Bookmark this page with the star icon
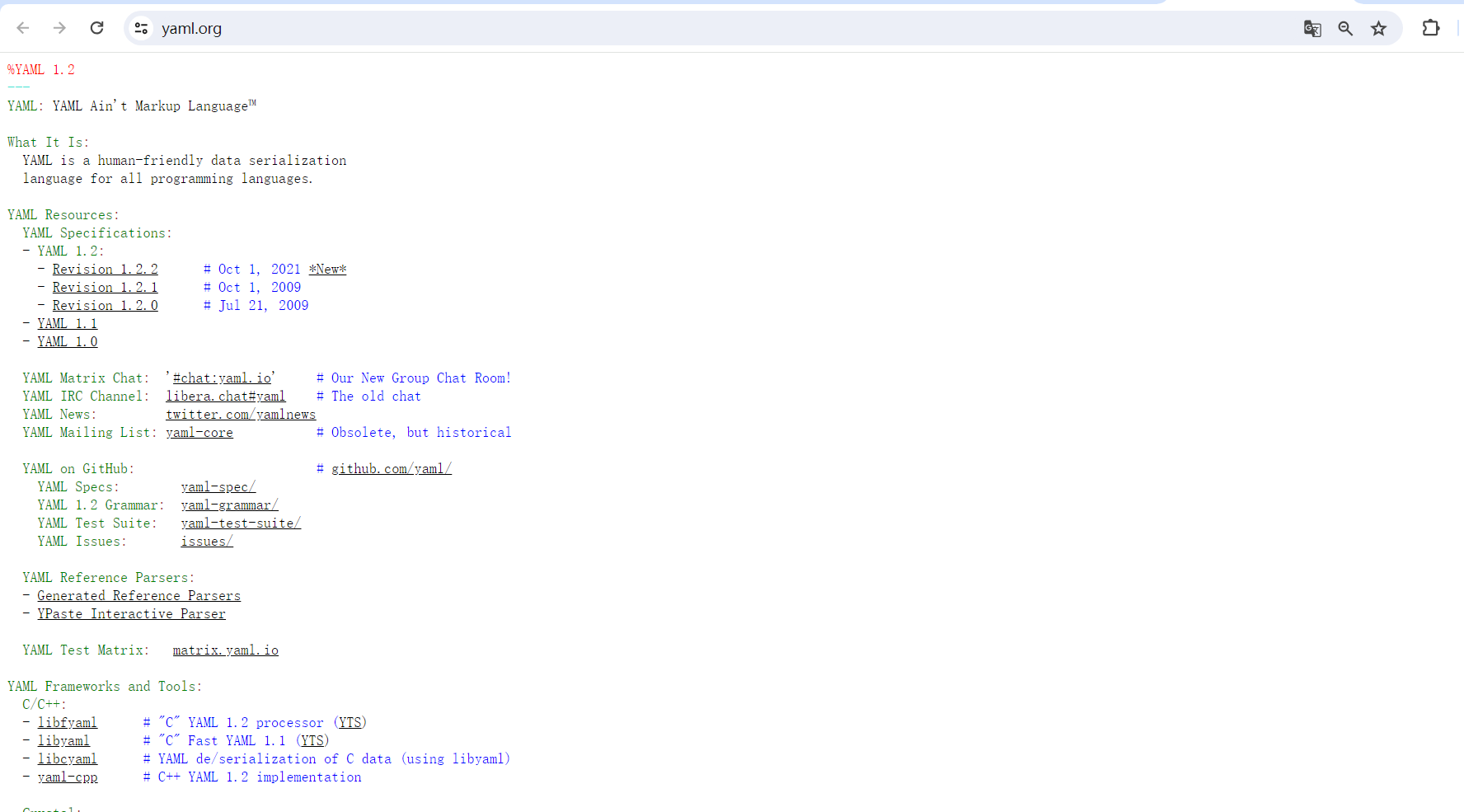The width and height of the screenshot is (1464, 812). pyautogui.click(x=1378, y=29)
